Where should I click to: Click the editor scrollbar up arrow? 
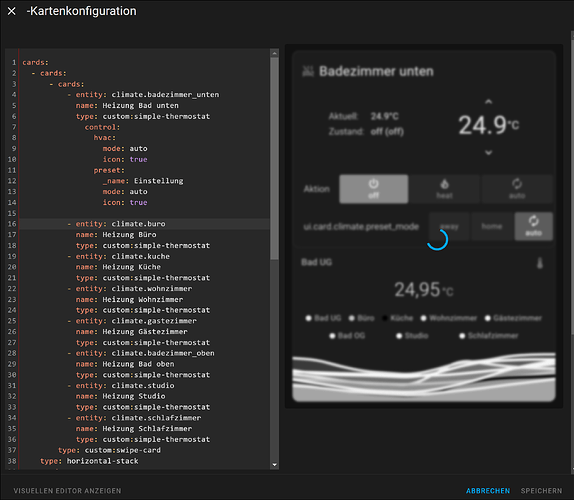click(x=274, y=53)
